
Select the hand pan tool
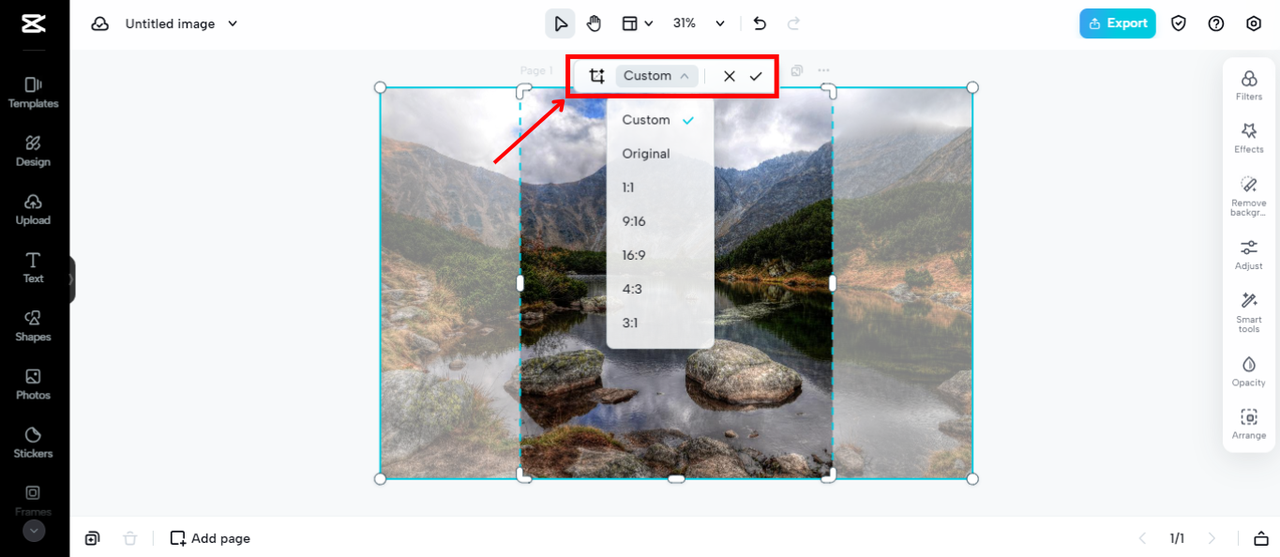[x=594, y=23]
